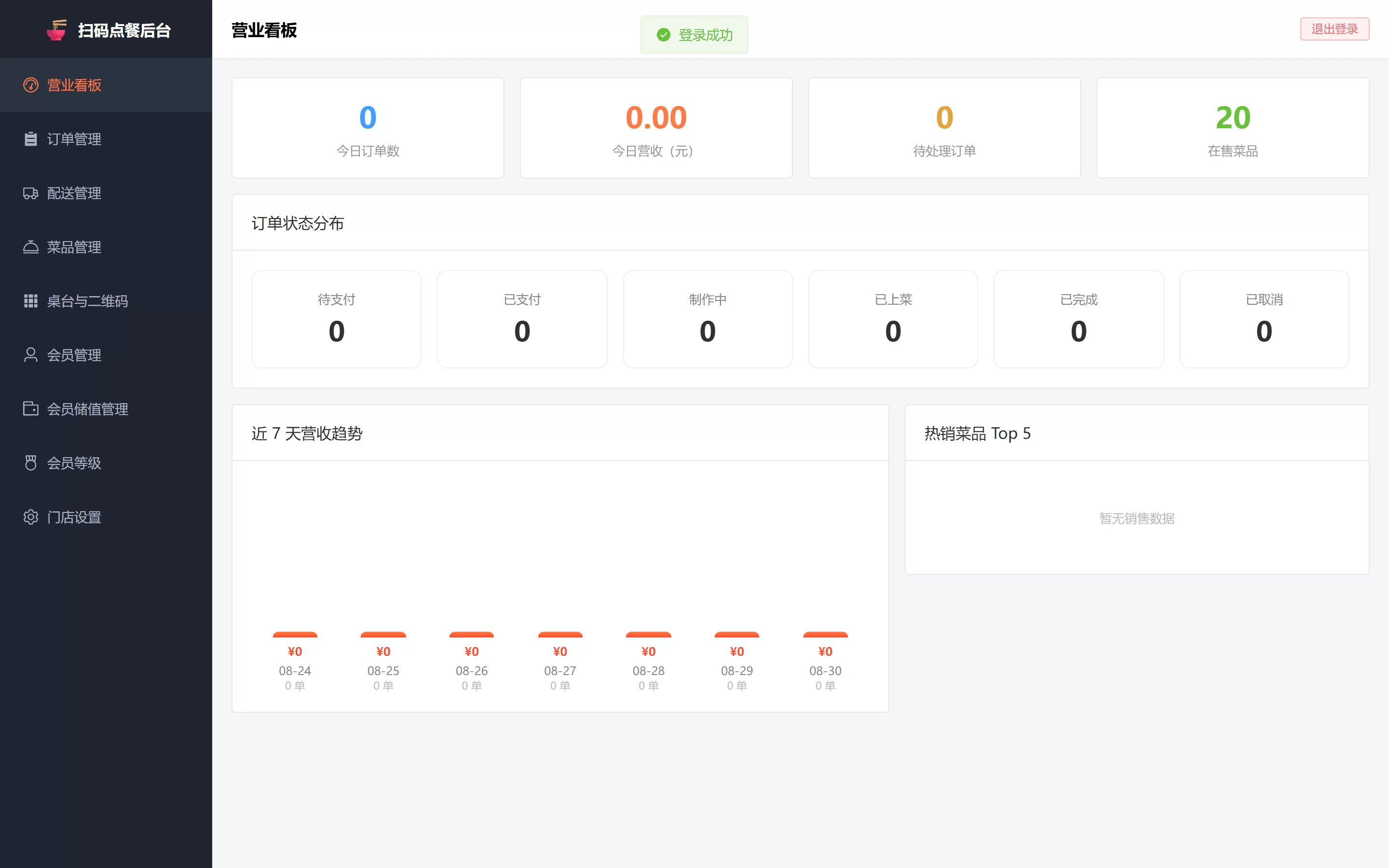Click the 08-27 revenue bar
The height and width of the screenshot is (868, 1389).
tap(560, 635)
